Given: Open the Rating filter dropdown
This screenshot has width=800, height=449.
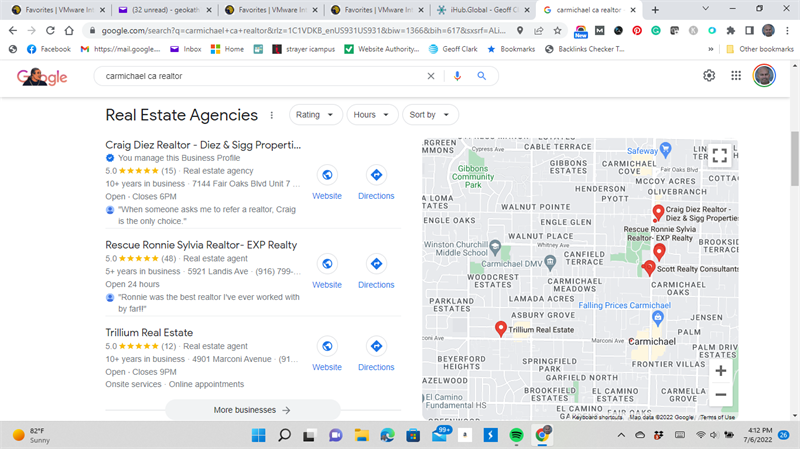Looking at the screenshot, I should 313,115.
